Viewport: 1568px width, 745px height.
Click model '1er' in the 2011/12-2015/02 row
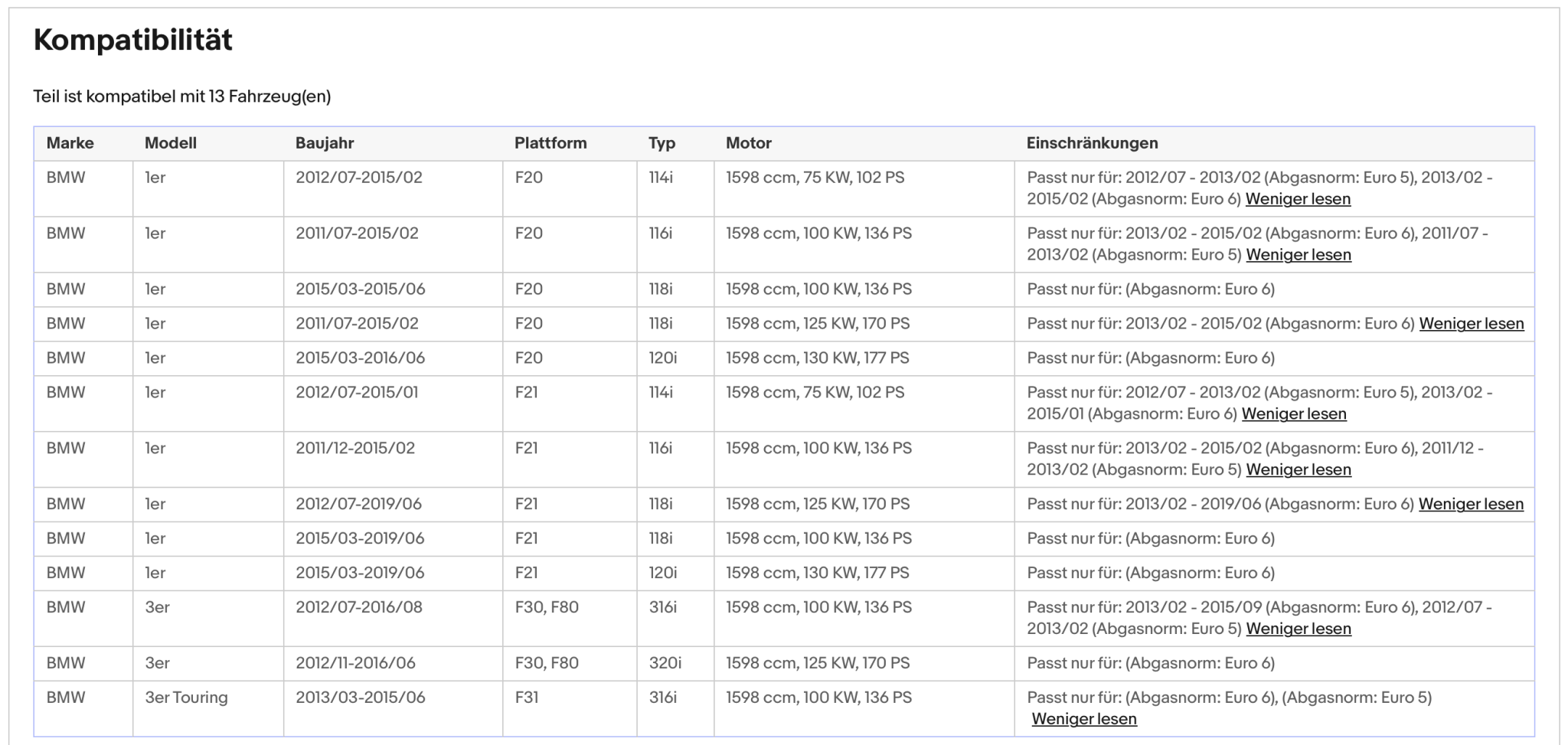(155, 449)
